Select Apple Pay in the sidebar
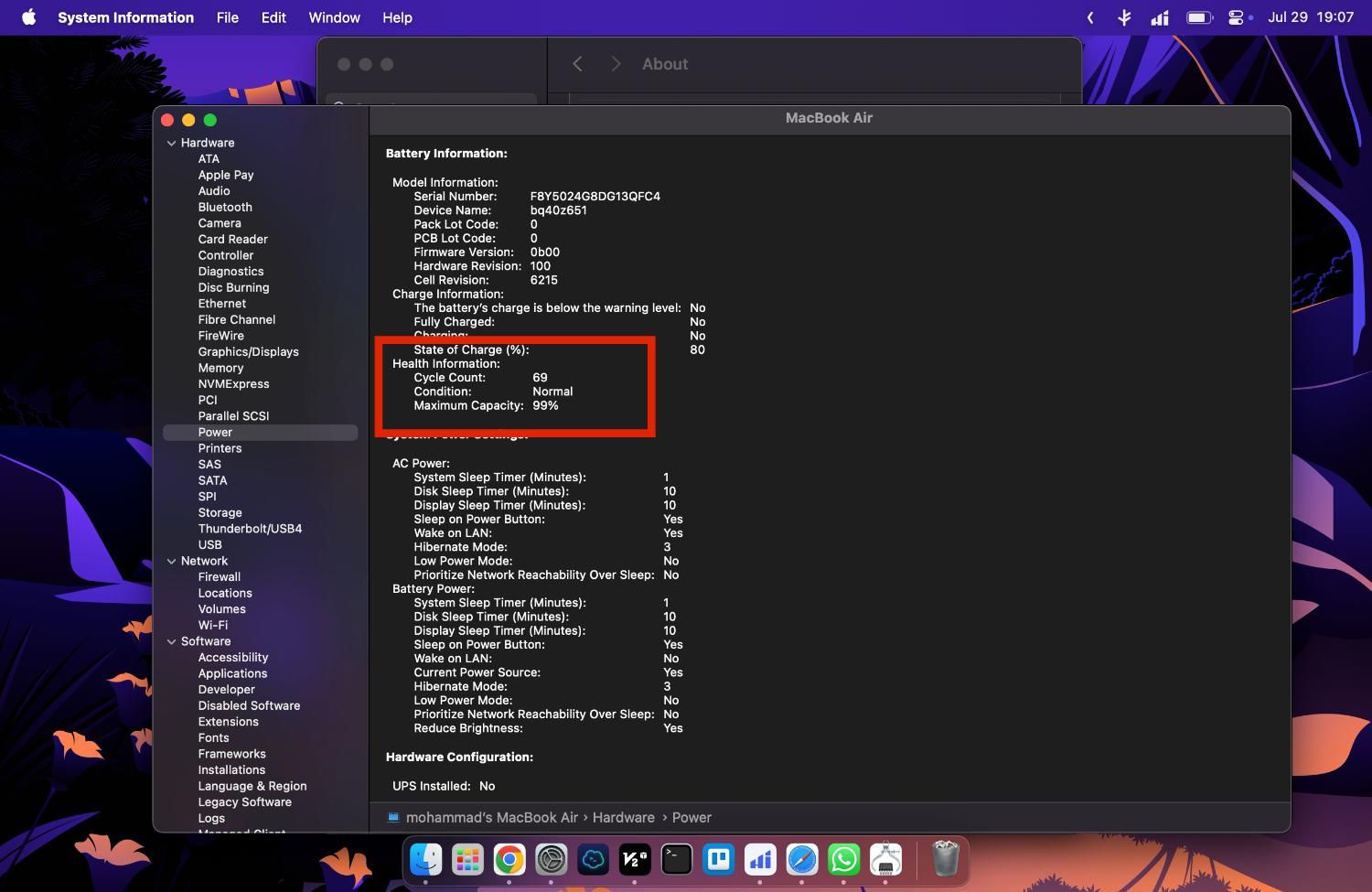This screenshot has height=892, width=1372. [x=226, y=175]
